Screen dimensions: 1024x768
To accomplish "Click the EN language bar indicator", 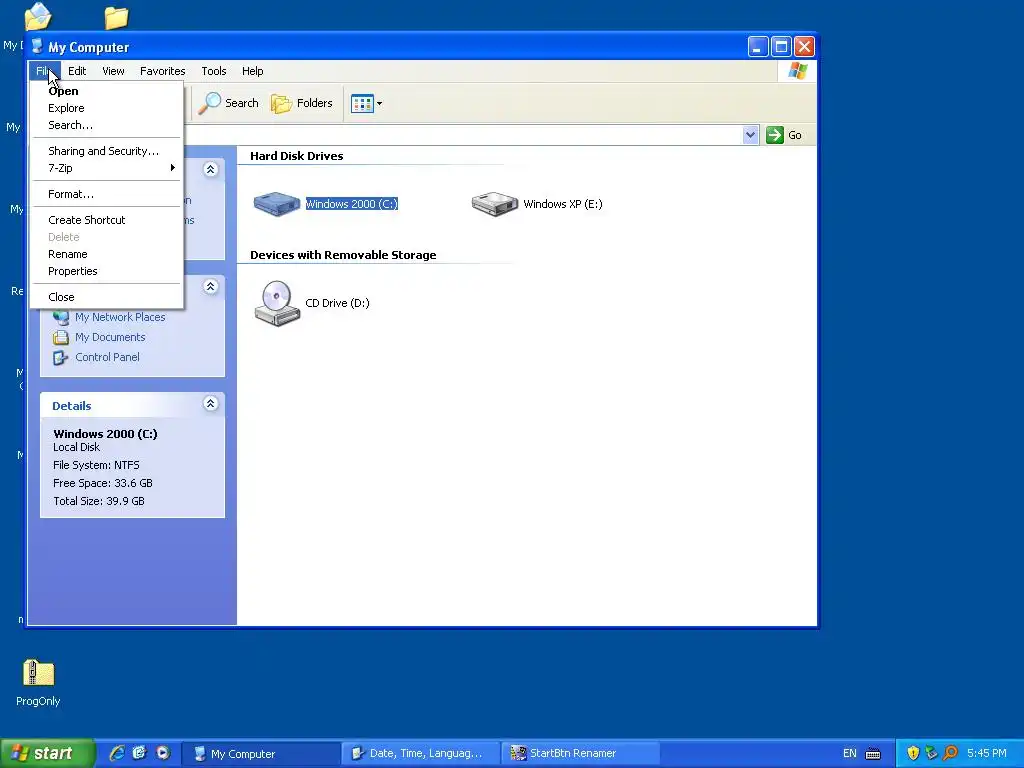I will click(850, 754).
